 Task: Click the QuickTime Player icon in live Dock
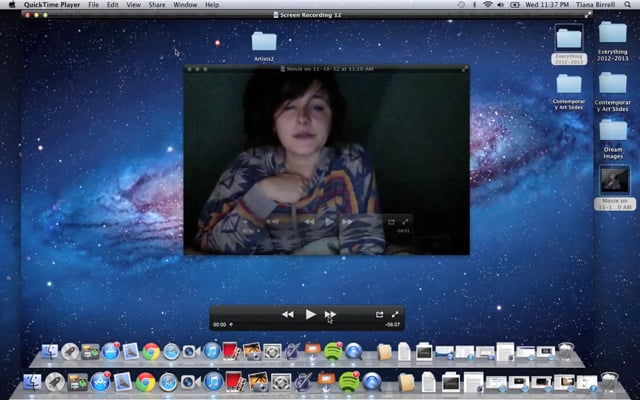pos(372,382)
